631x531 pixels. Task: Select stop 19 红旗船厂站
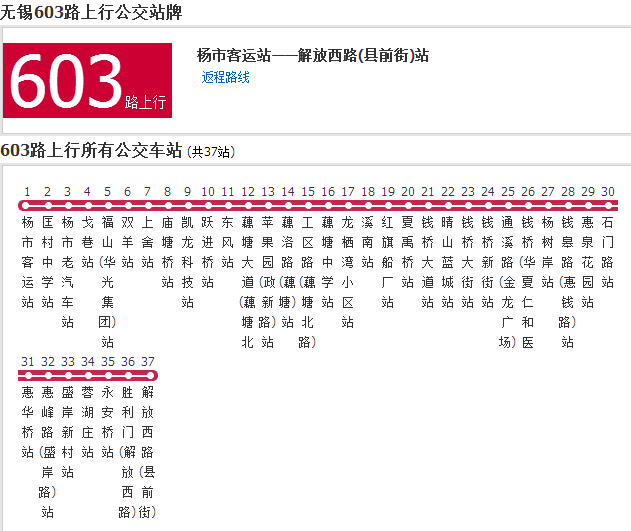[388, 262]
